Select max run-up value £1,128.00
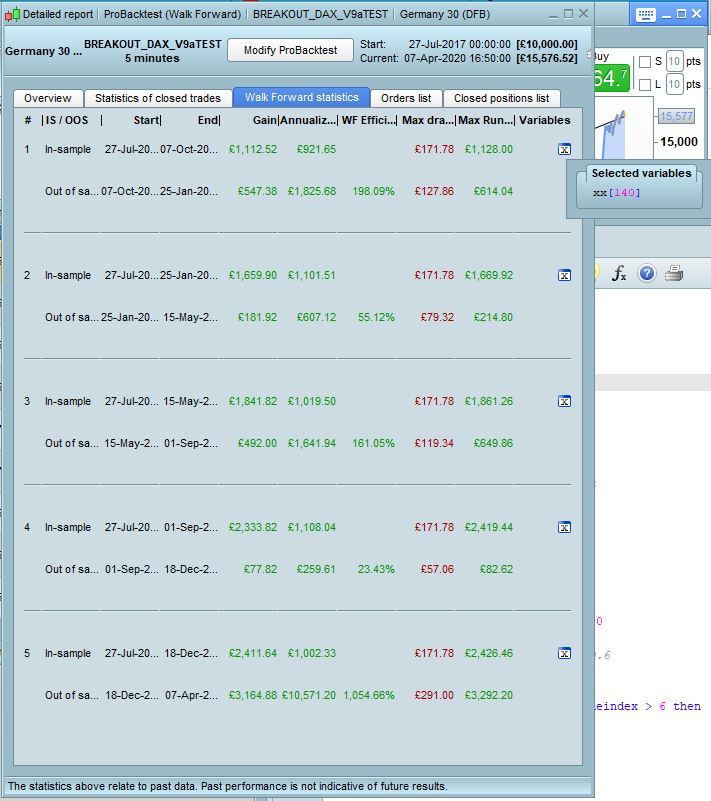This screenshot has height=801, width=711. pos(488,149)
